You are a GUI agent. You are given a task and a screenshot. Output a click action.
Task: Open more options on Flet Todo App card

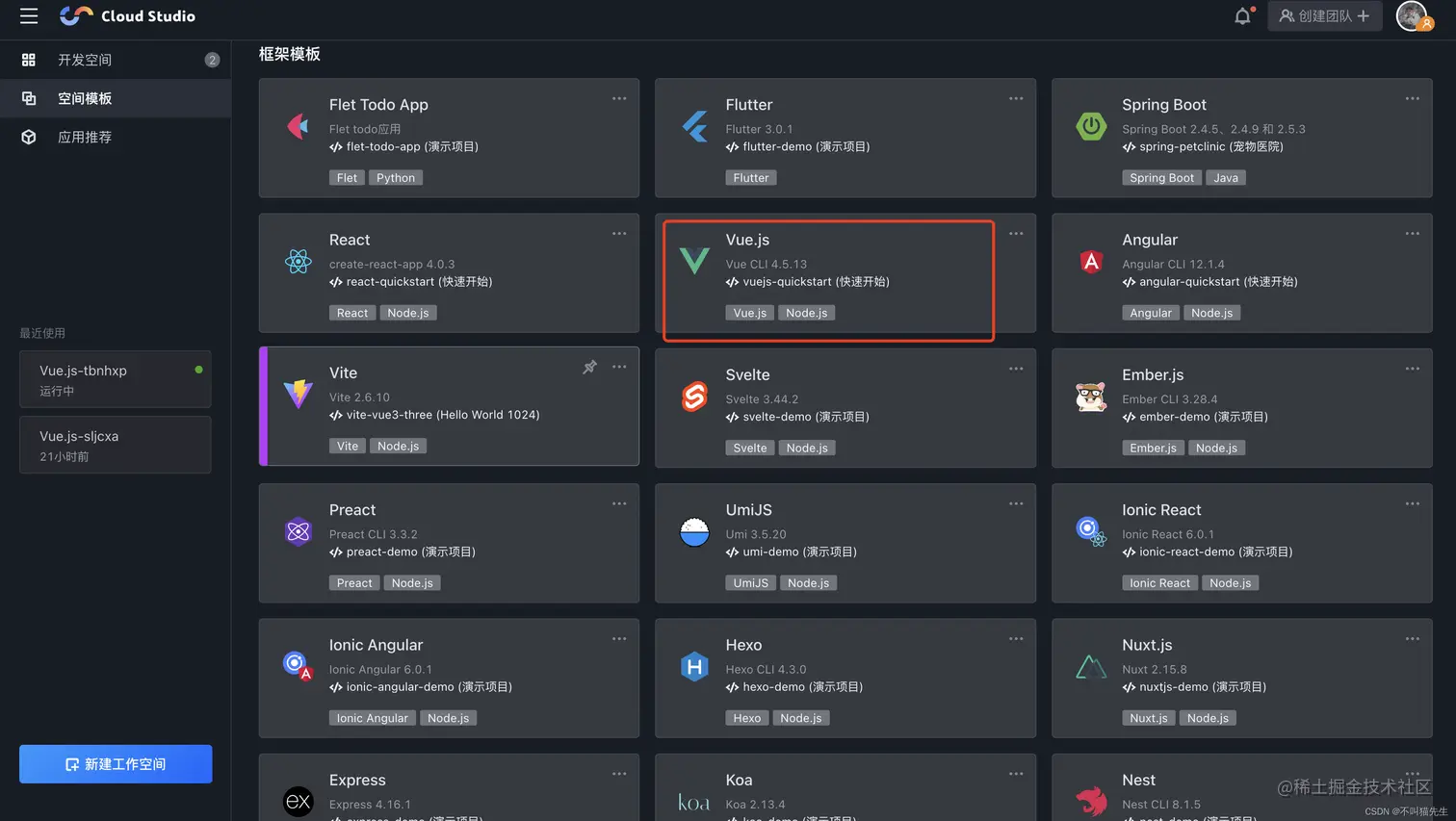click(619, 98)
